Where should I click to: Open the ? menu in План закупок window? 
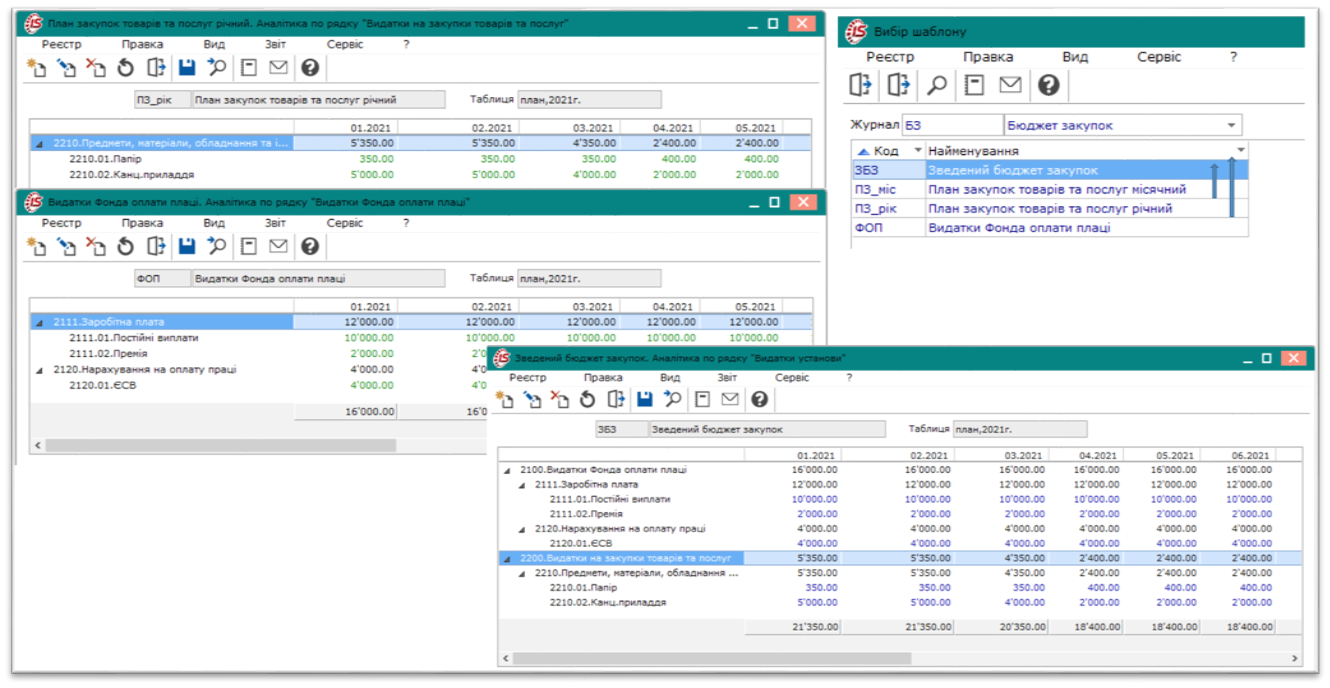coord(406,44)
